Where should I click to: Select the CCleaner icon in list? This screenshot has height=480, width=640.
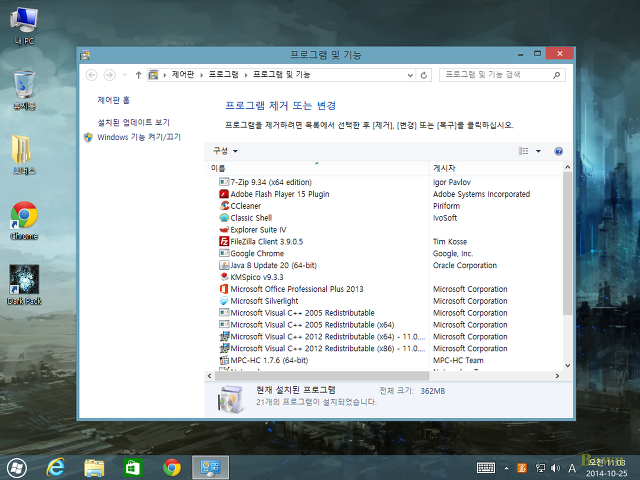coord(224,206)
